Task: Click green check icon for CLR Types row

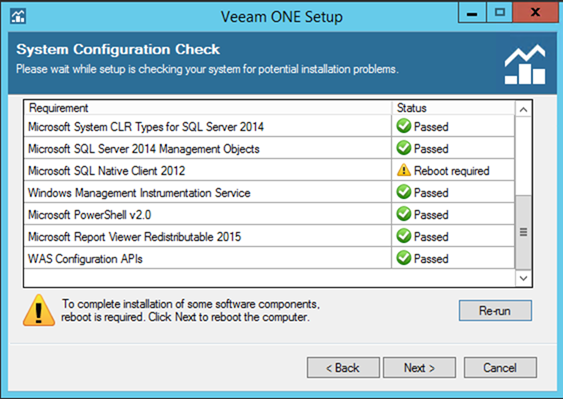Action: 404,126
